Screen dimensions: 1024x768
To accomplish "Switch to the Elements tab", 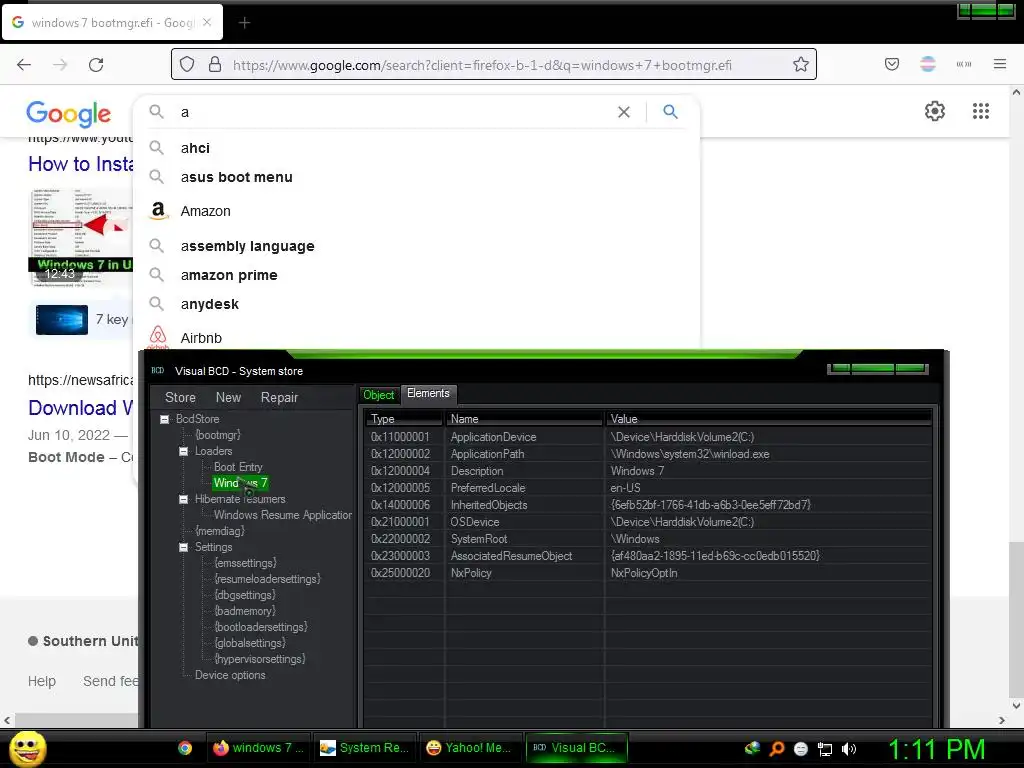I will click(x=428, y=393).
